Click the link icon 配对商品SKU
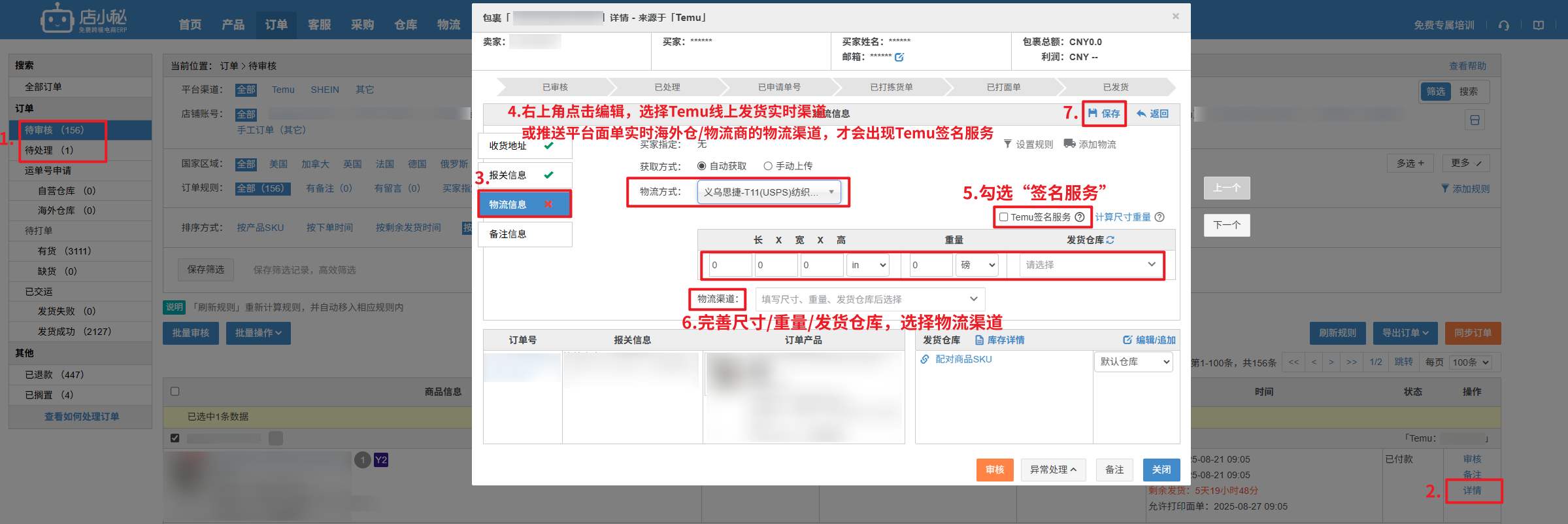The width and height of the screenshot is (1568, 524). pyautogui.click(x=925, y=359)
